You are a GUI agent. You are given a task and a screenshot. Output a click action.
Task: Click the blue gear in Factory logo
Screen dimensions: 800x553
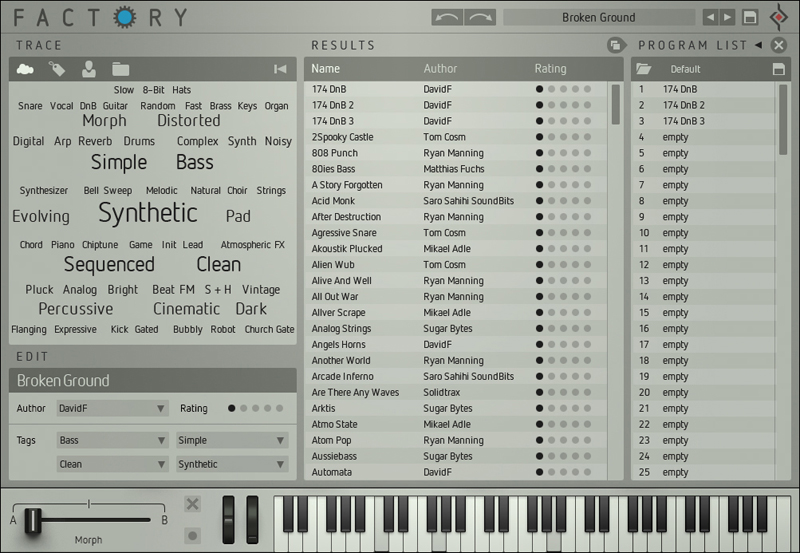(125, 17)
